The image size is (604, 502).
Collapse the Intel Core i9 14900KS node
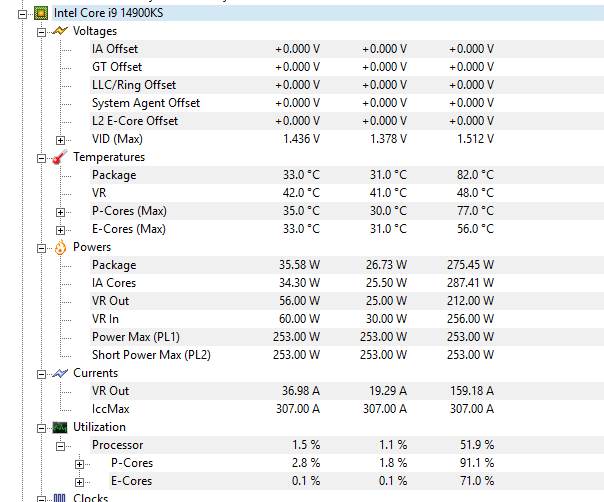point(22,15)
